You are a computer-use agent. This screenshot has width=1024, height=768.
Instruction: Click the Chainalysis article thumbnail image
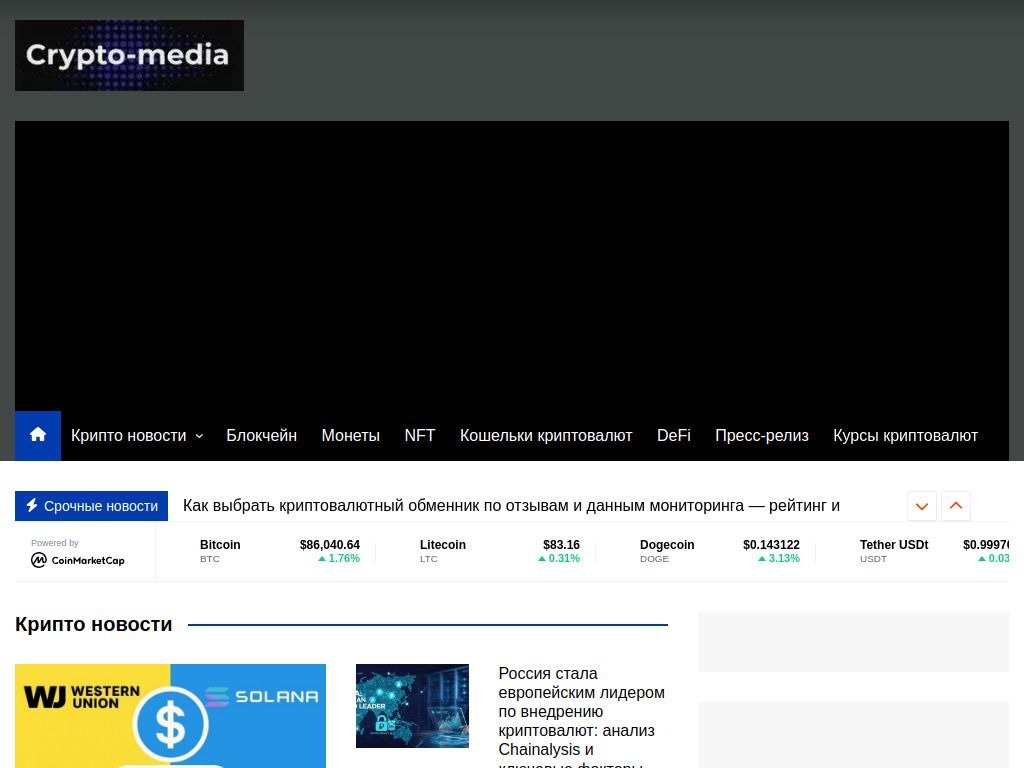coord(412,705)
